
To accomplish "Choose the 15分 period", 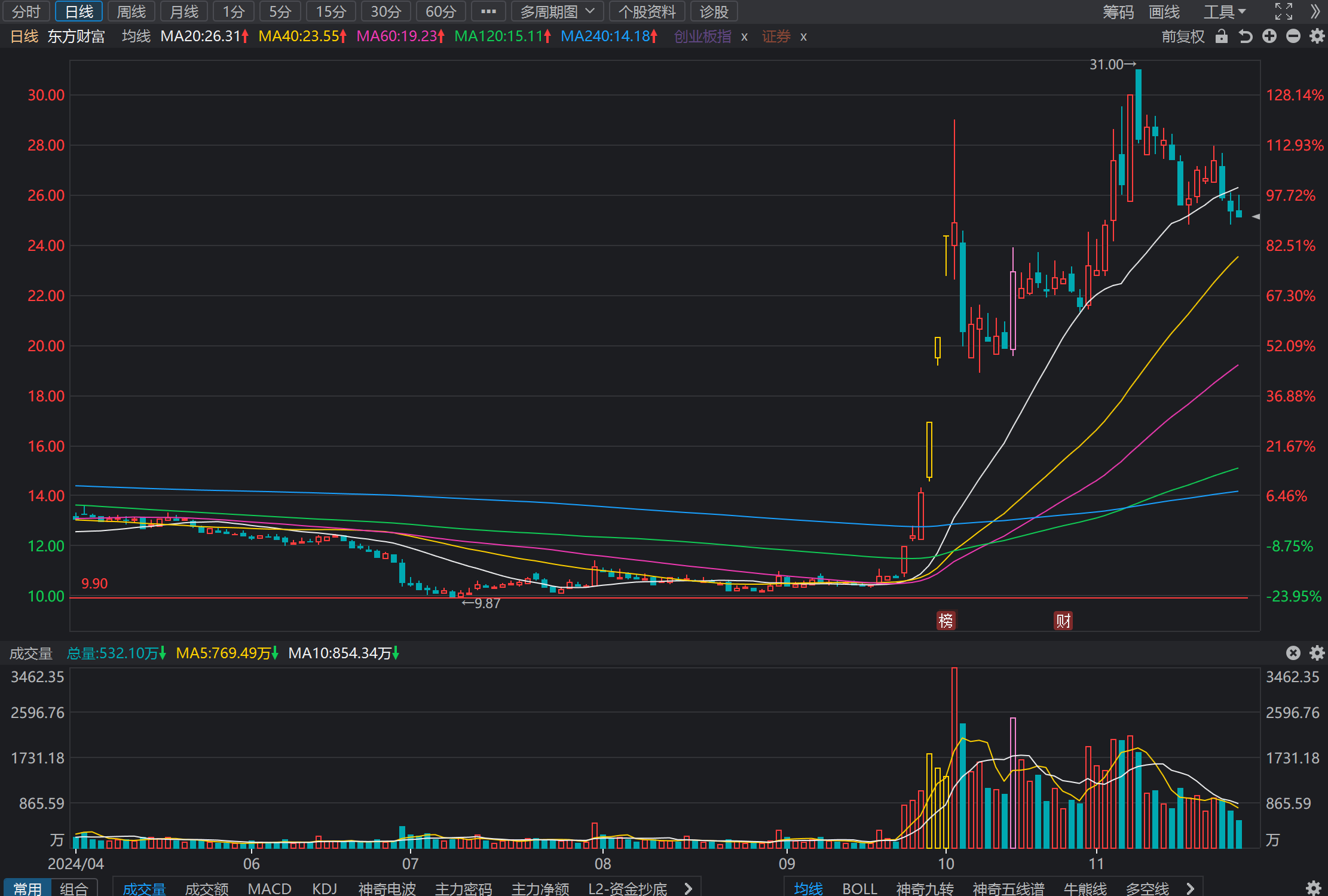I will [x=331, y=11].
